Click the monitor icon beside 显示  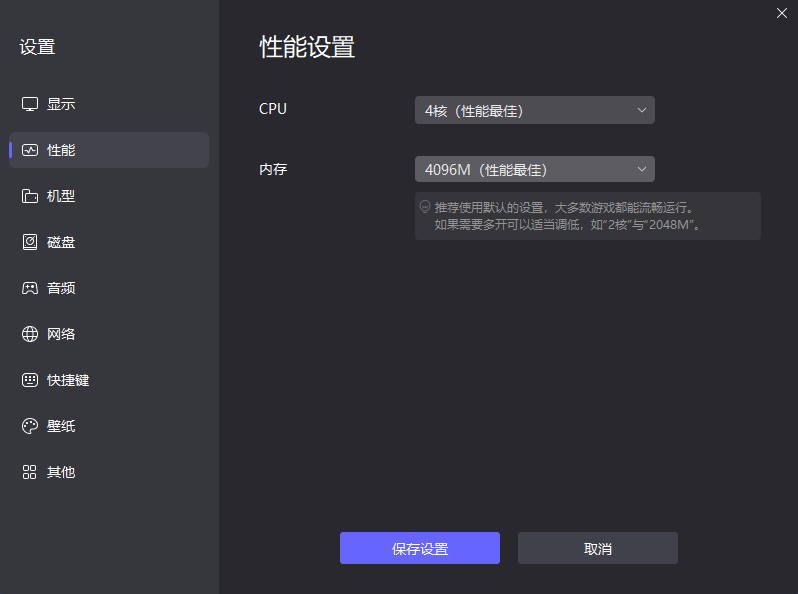click(x=30, y=104)
